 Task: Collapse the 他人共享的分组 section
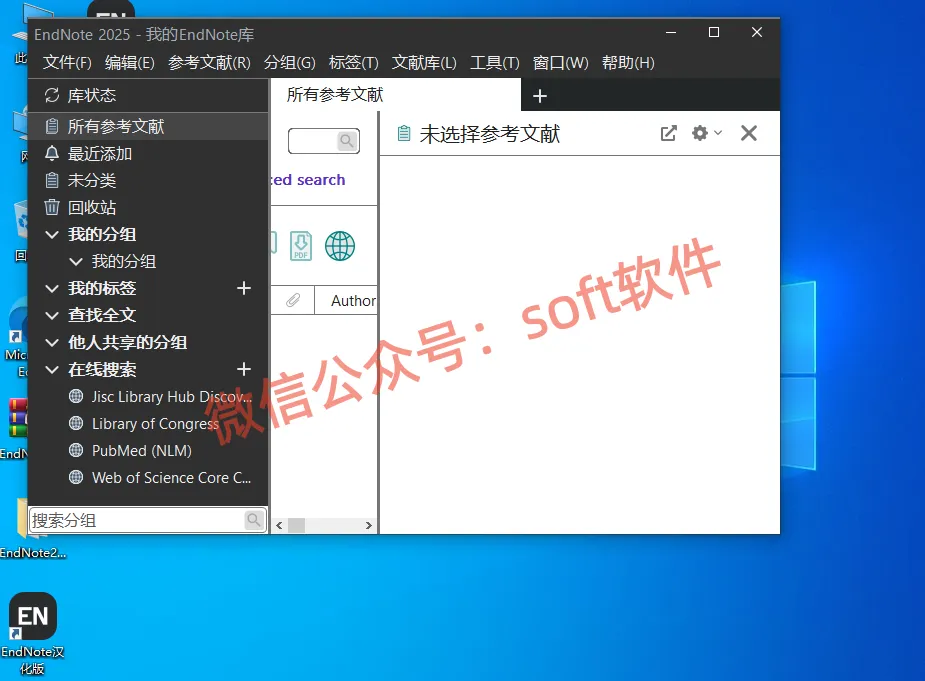[52, 343]
